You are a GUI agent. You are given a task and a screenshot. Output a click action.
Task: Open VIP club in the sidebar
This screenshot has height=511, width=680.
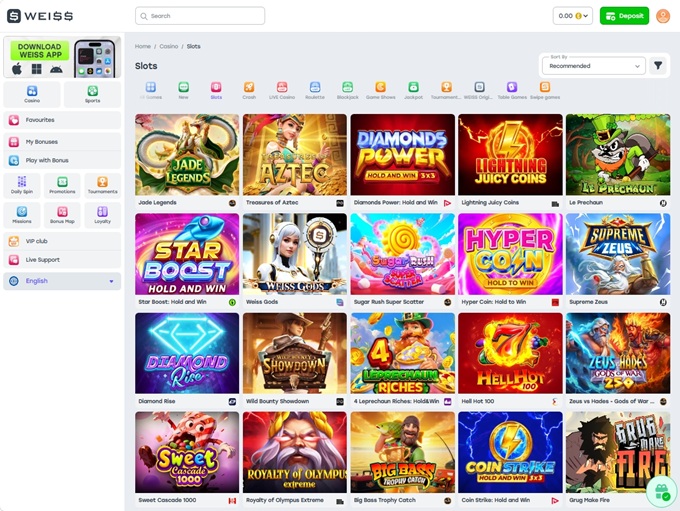pos(62,241)
